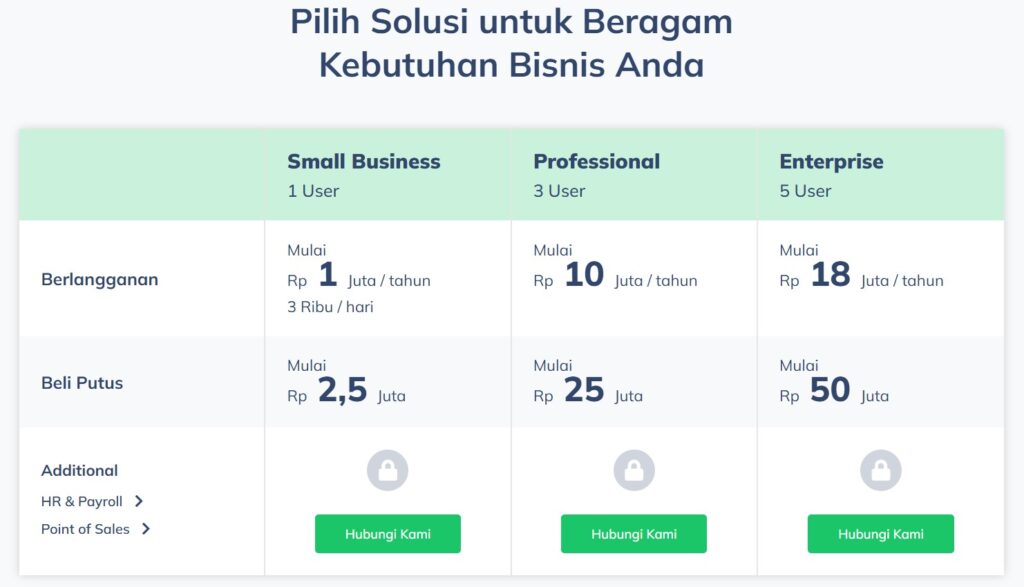Open the Point of Sales link
This screenshot has width=1024, height=587.
[85, 529]
